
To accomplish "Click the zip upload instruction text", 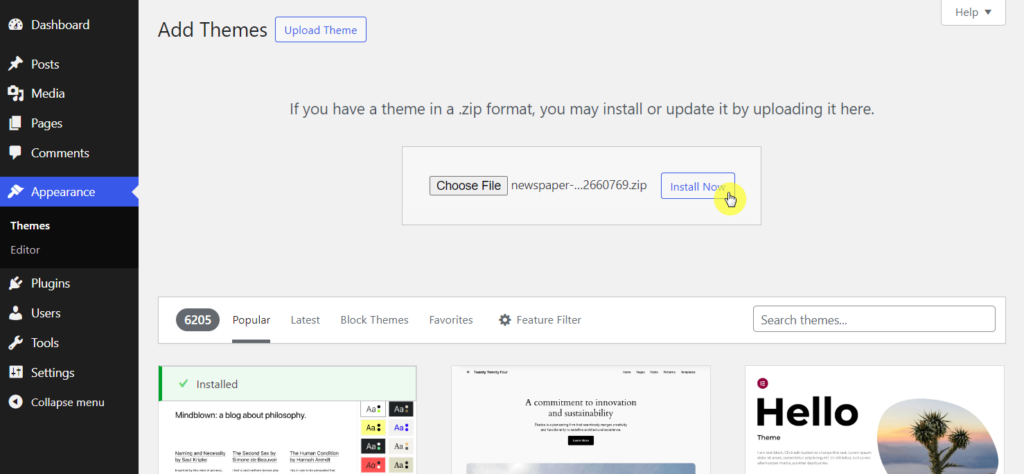I will pyautogui.click(x=582, y=109).
